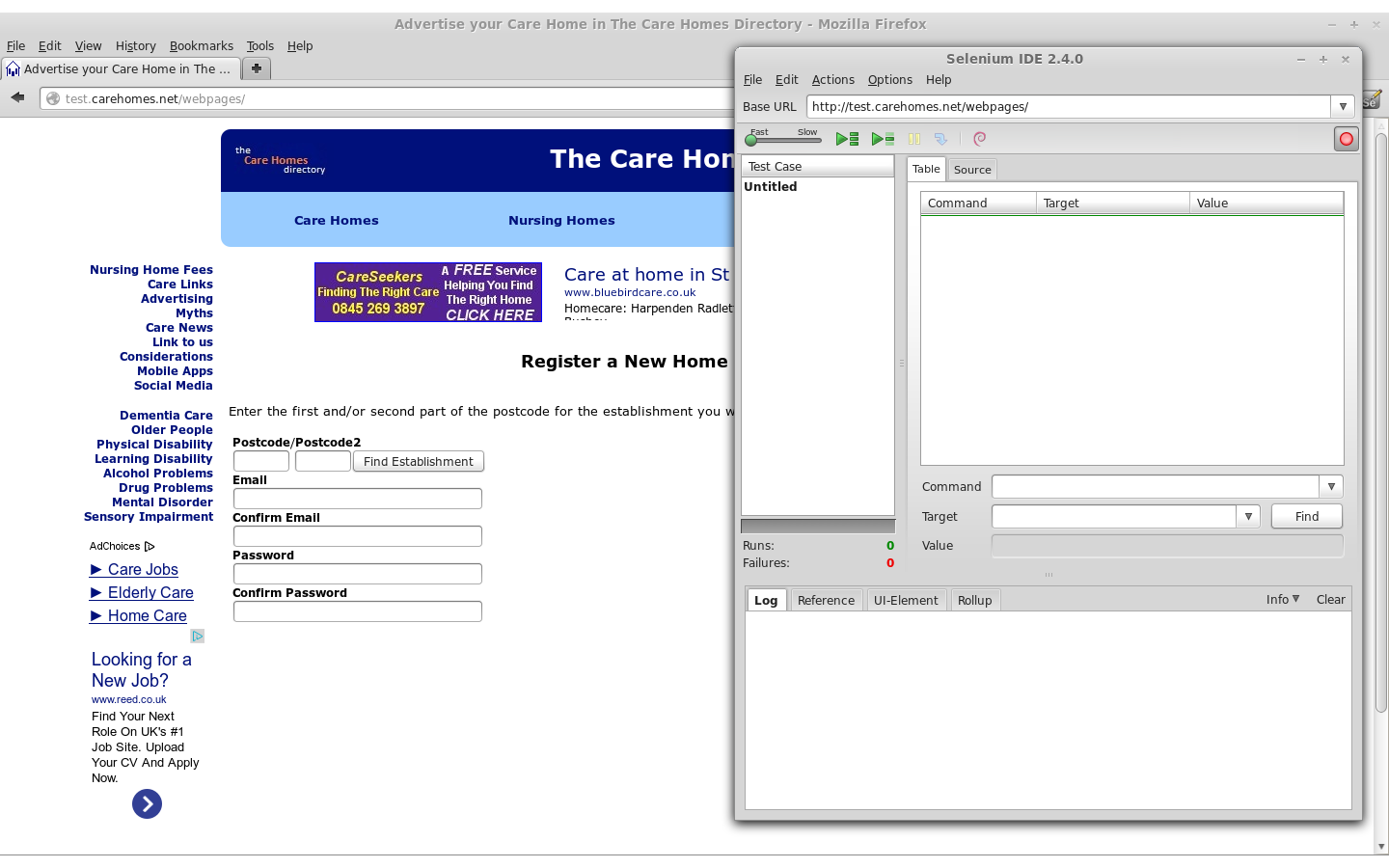Switch to the Reference tab in the log panel
This screenshot has height=868, width=1389.
tap(826, 599)
